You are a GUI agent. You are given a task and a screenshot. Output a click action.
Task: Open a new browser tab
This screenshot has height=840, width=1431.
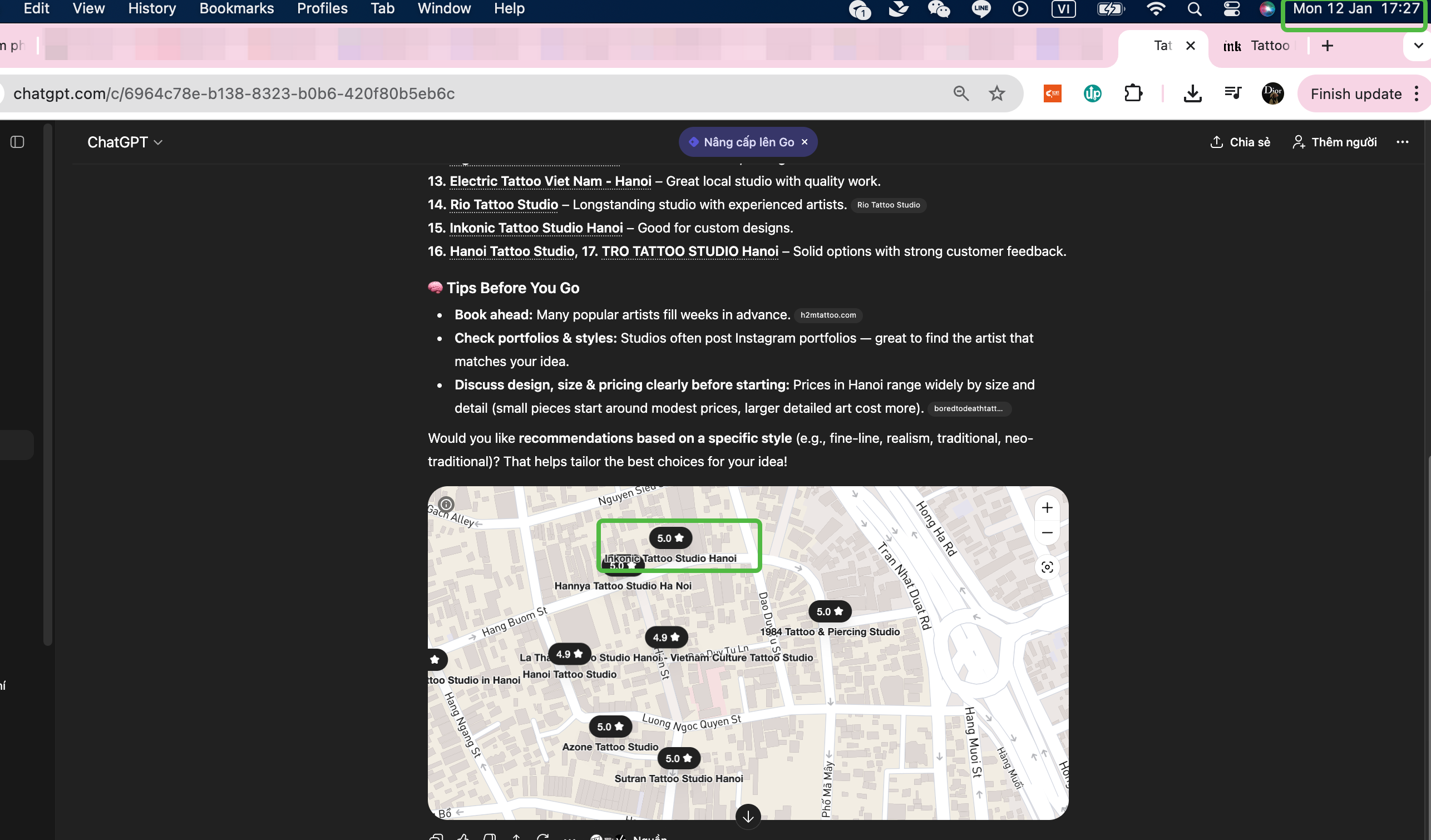[1327, 46]
